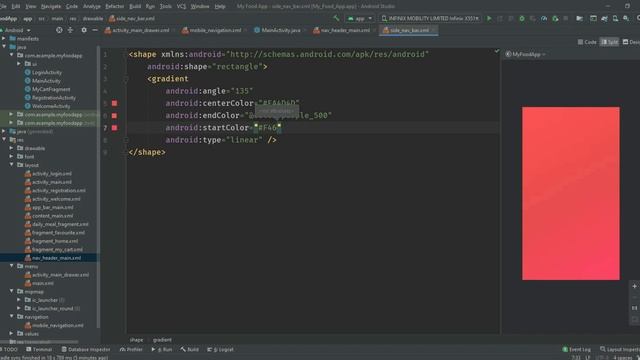Click the Make Project hammer icon
Image resolution: width=640 pixels, height=360 pixels.
tap(336, 18)
